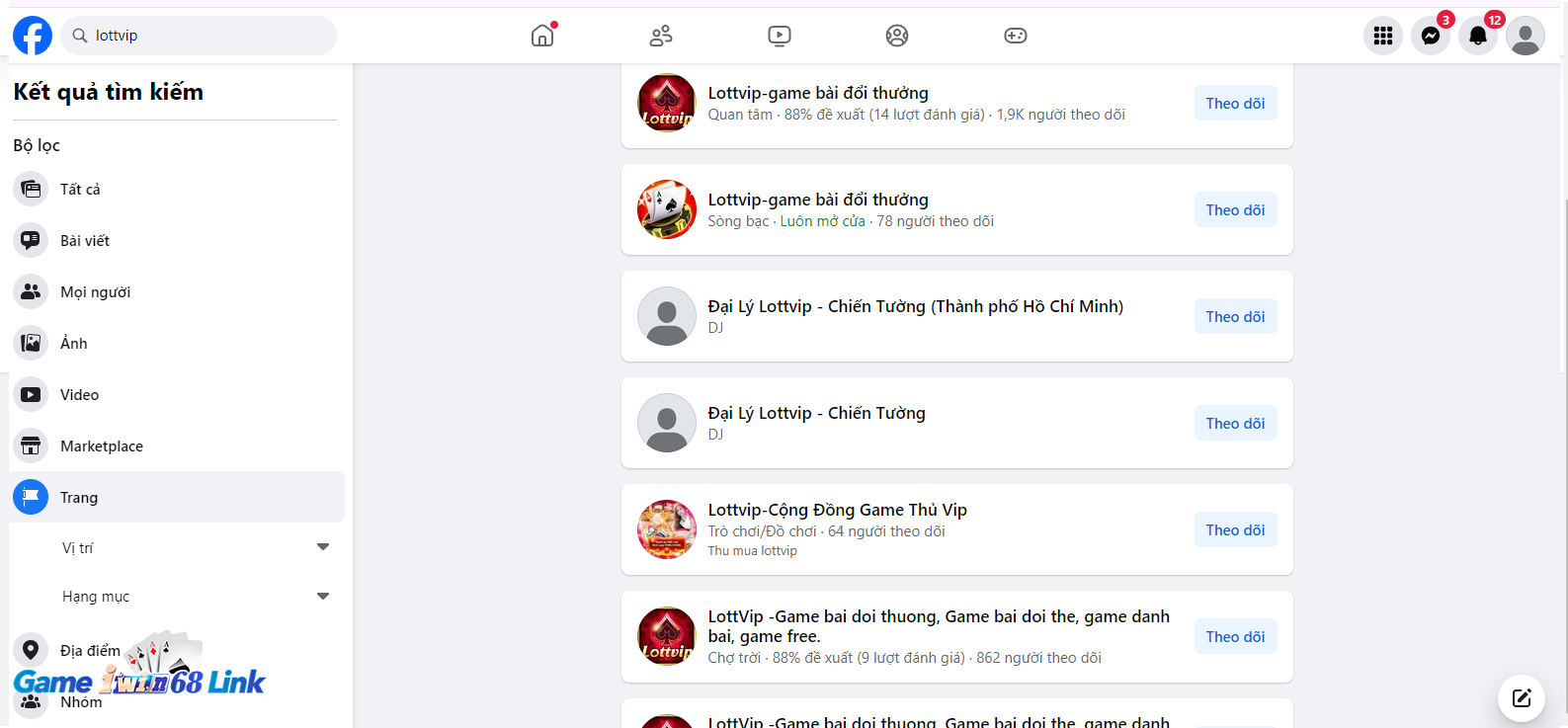Image resolution: width=1568 pixels, height=728 pixels.
Task: Open Notifications bell with 12 alerts
Action: click(1478, 36)
